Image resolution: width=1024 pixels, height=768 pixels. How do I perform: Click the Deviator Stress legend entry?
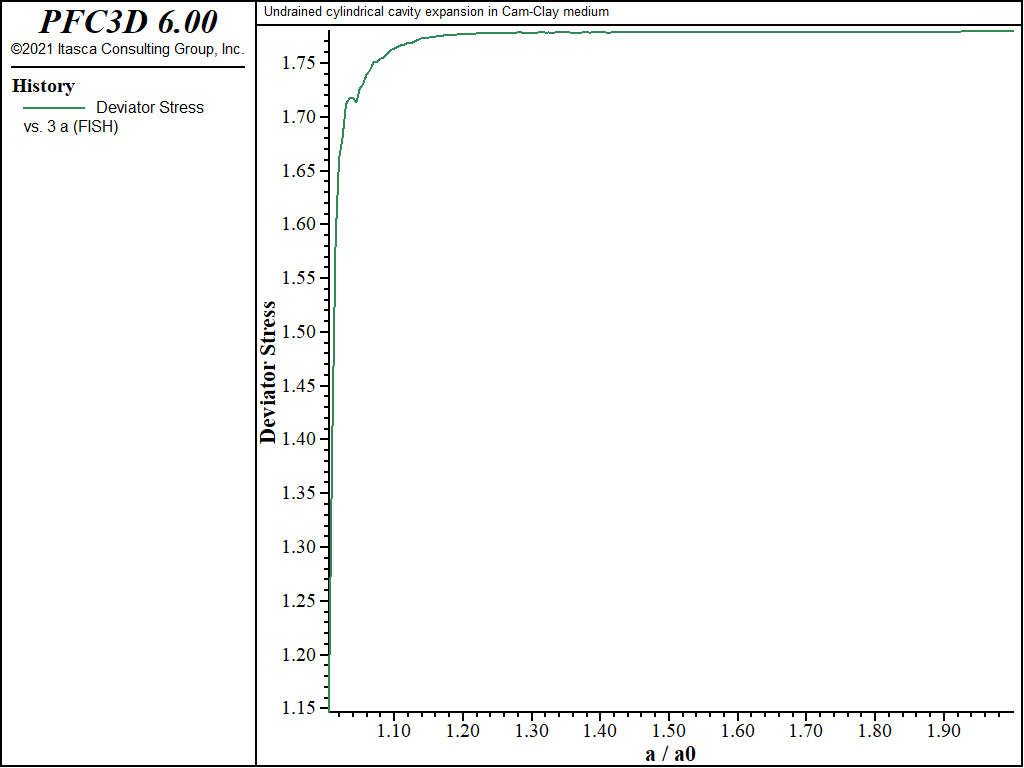150,107
